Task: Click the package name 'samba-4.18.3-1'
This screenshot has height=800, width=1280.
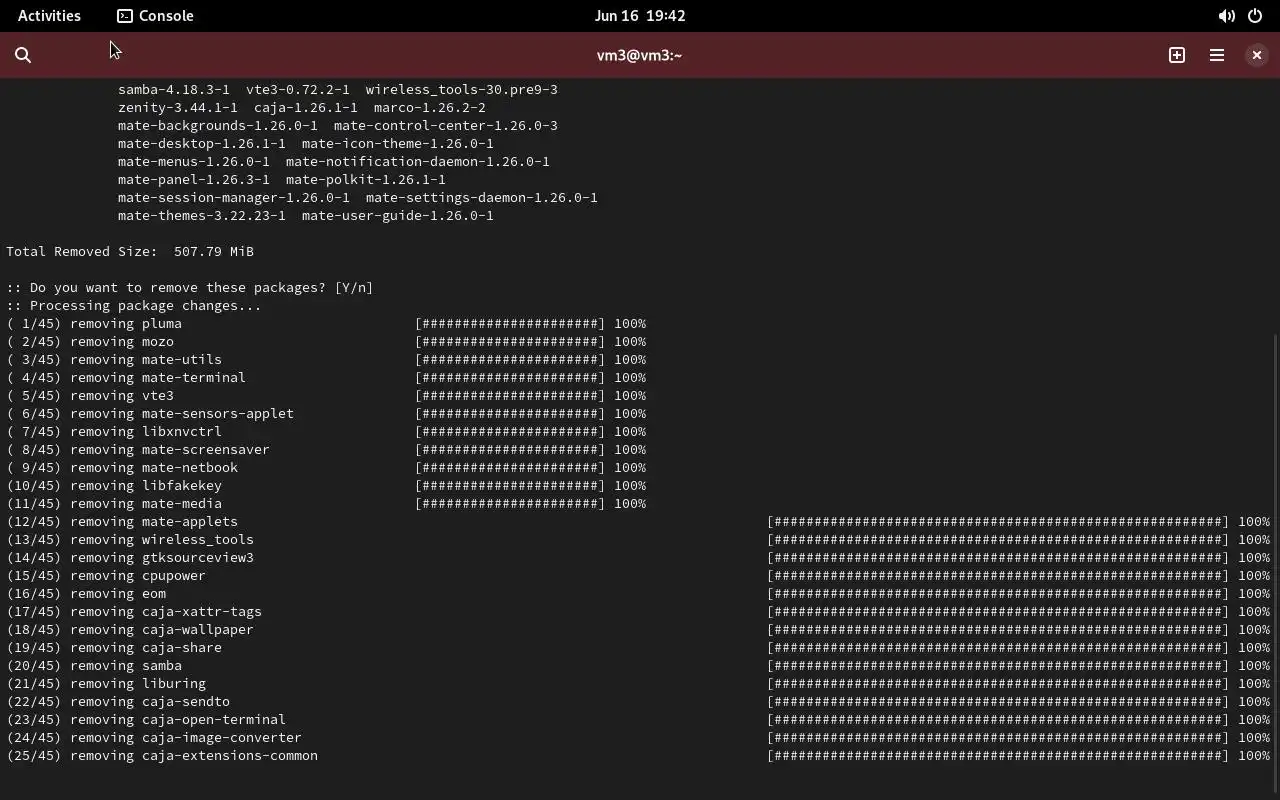Action: [x=174, y=90]
